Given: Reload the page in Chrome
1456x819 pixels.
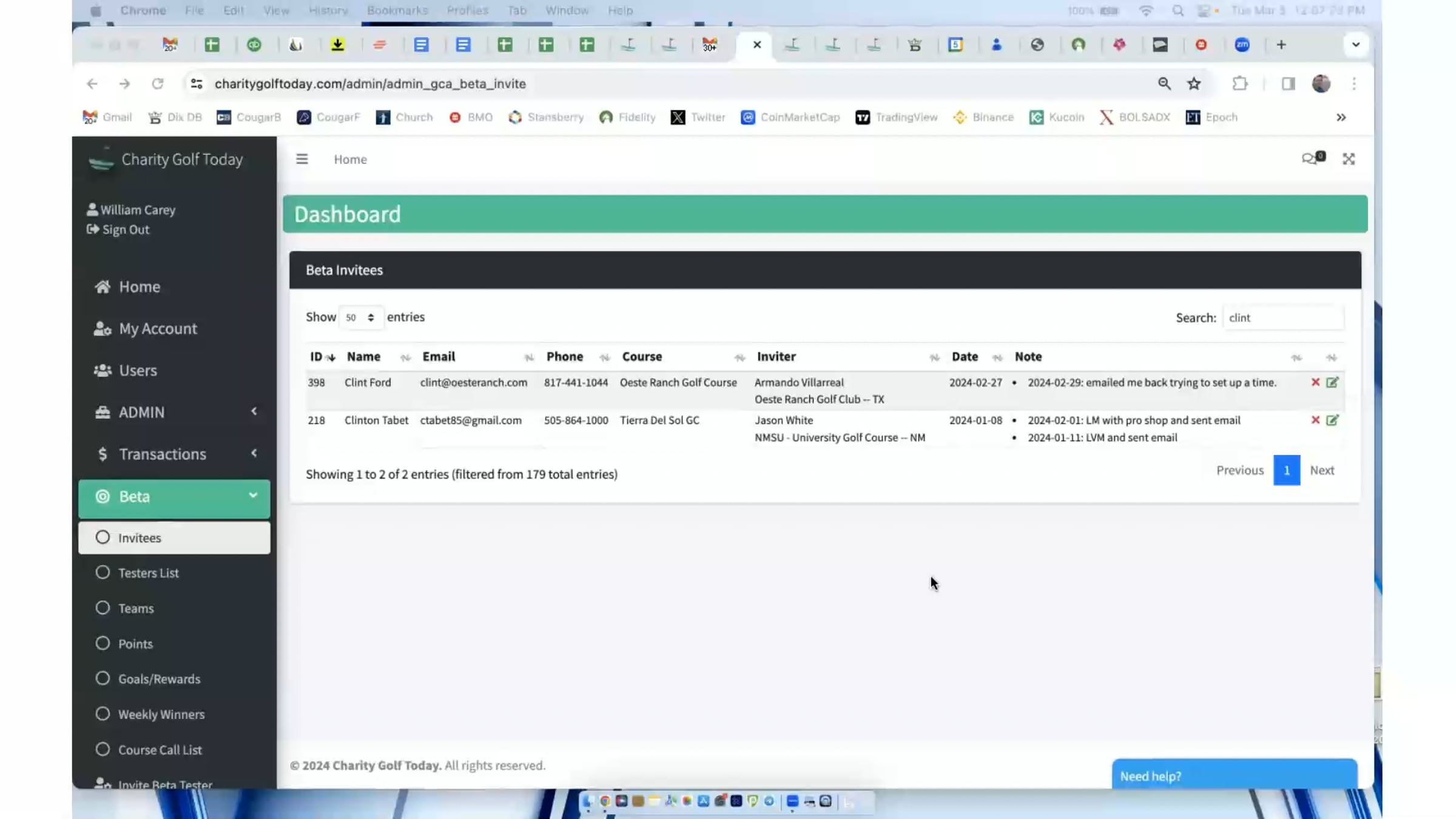Looking at the screenshot, I should pos(158,84).
